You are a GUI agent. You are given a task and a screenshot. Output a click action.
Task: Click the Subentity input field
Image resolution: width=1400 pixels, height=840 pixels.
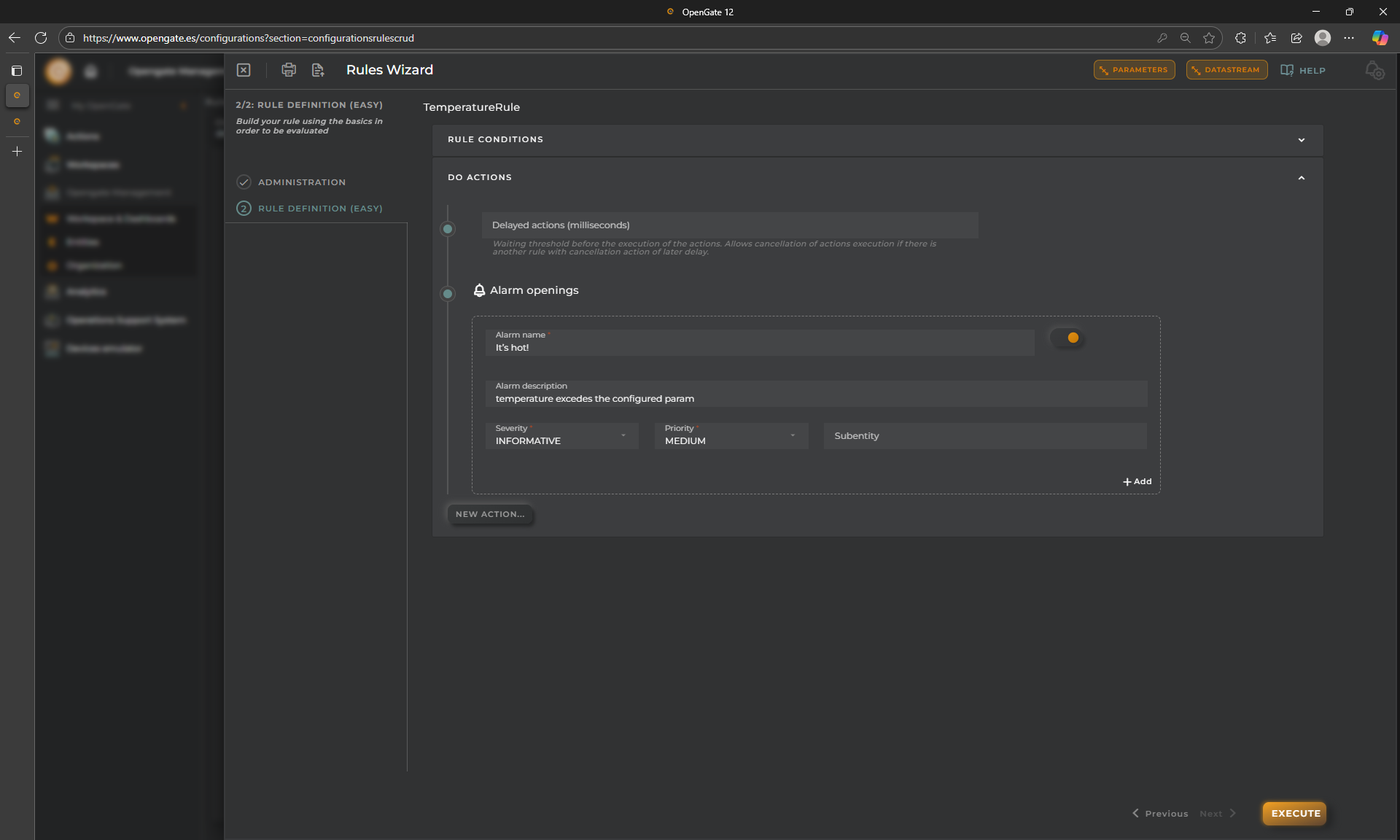(x=984, y=436)
